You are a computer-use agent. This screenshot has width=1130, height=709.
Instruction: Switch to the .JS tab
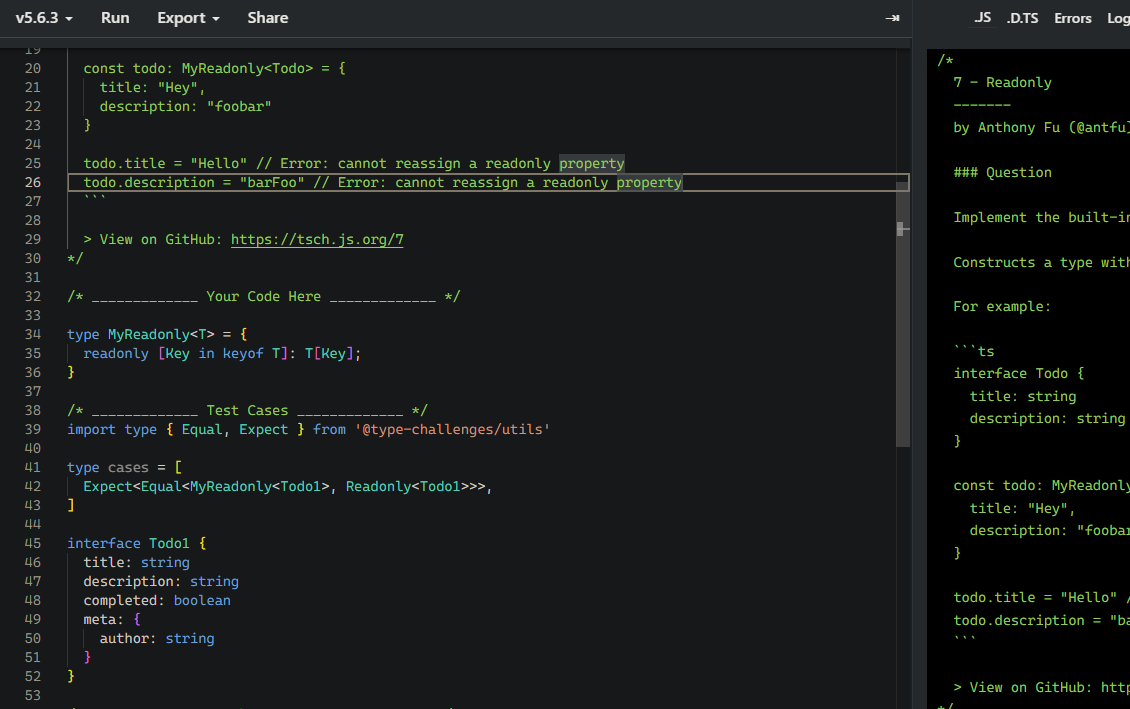[x=982, y=18]
